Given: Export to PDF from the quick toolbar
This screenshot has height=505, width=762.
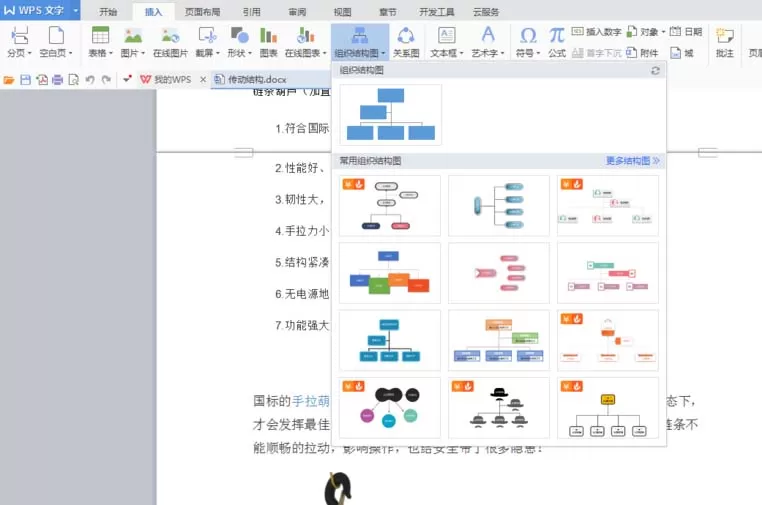Looking at the screenshot, I should click(x=42, y=80).
